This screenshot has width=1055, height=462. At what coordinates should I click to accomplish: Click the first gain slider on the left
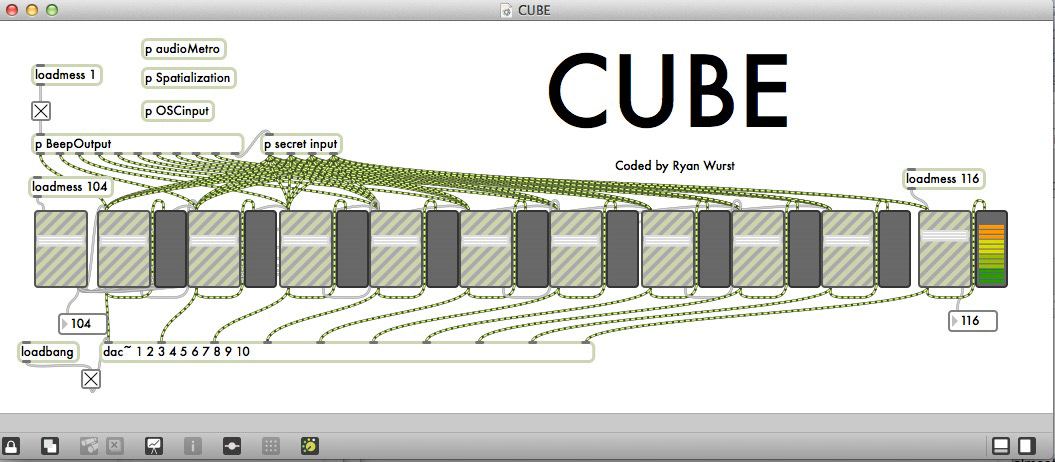61,249
